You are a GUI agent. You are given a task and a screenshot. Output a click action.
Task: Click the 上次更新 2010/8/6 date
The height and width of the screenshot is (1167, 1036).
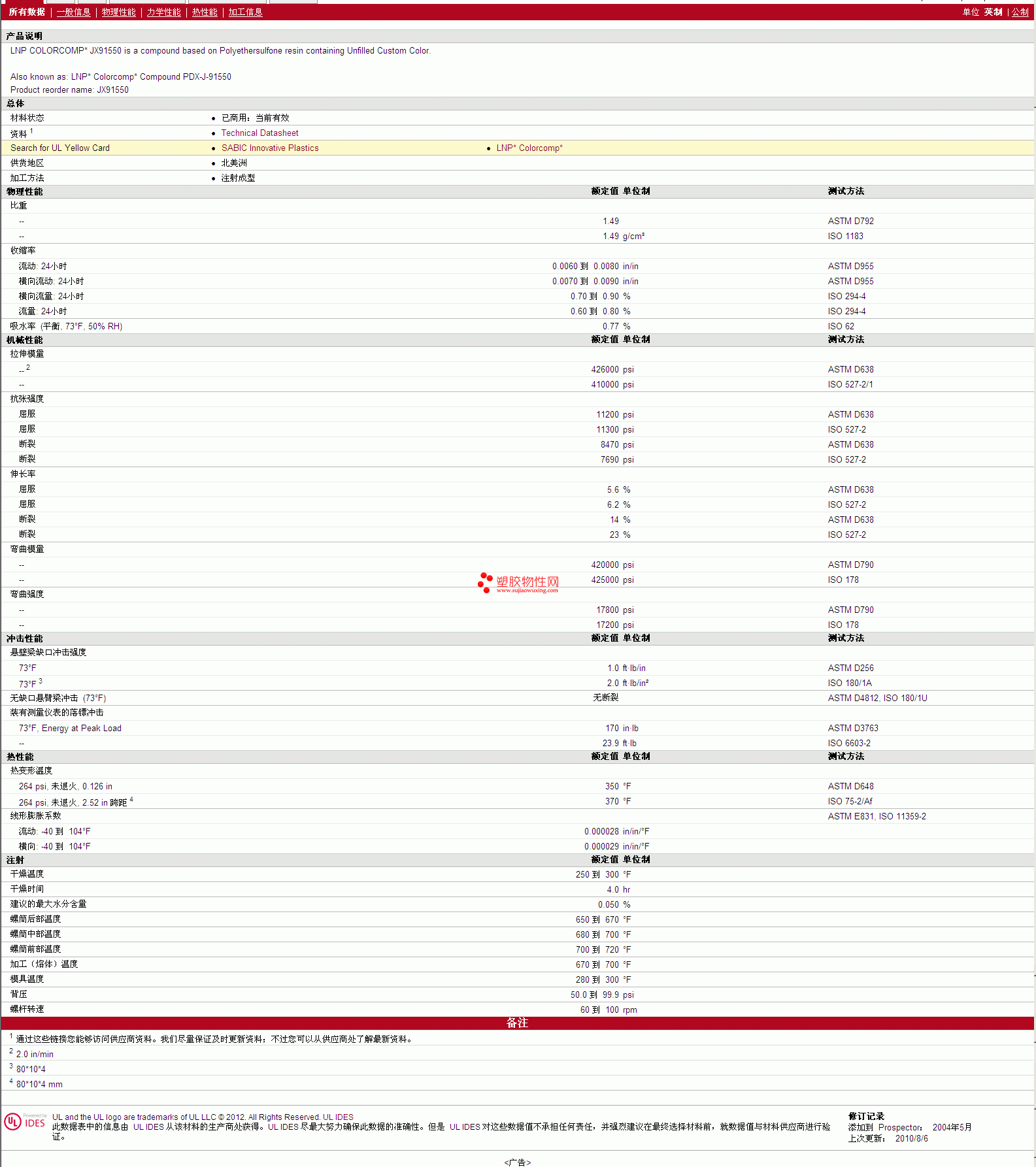click(x=888, y=1138)
